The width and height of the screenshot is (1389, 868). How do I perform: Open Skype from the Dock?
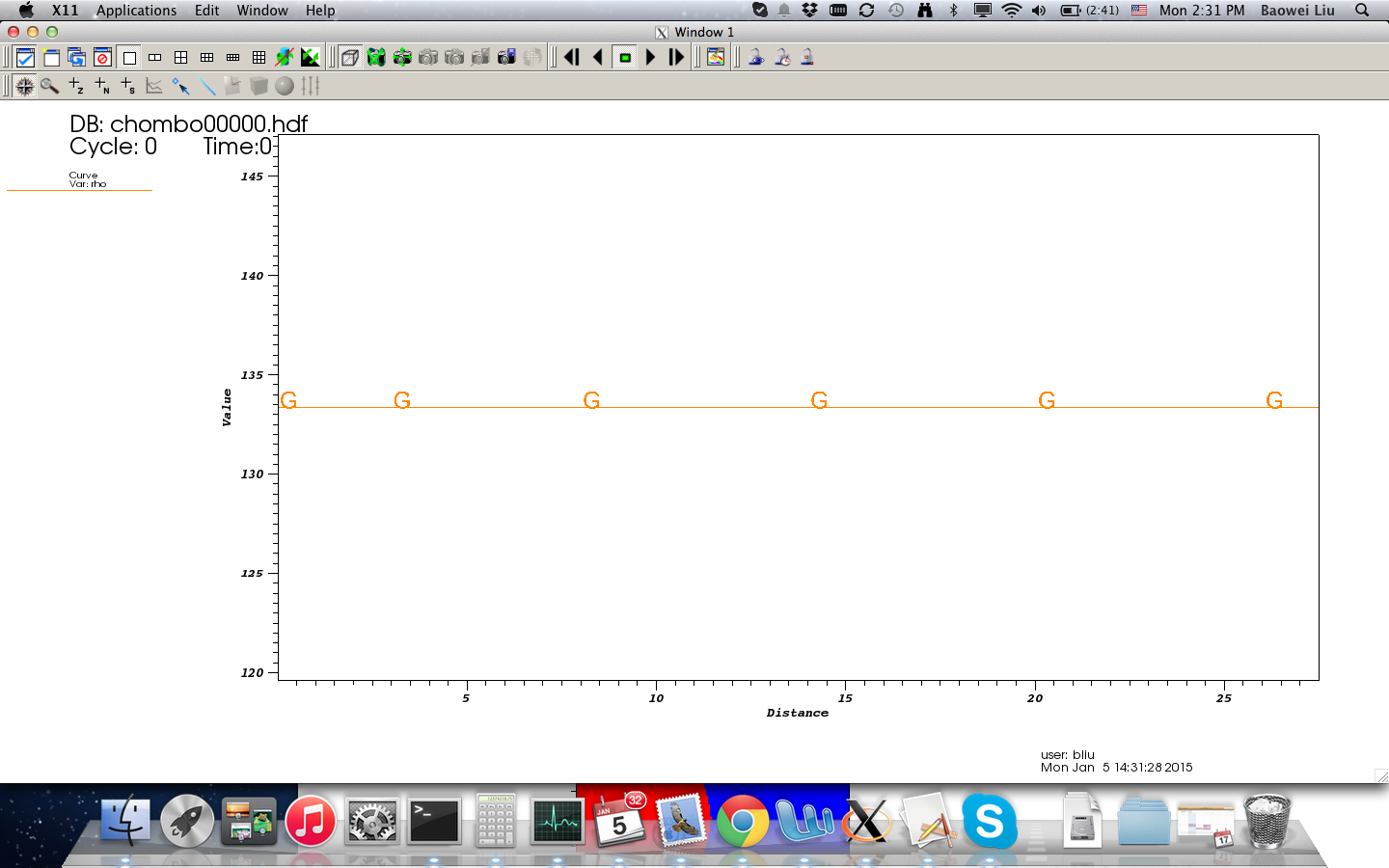click(990, 822)
